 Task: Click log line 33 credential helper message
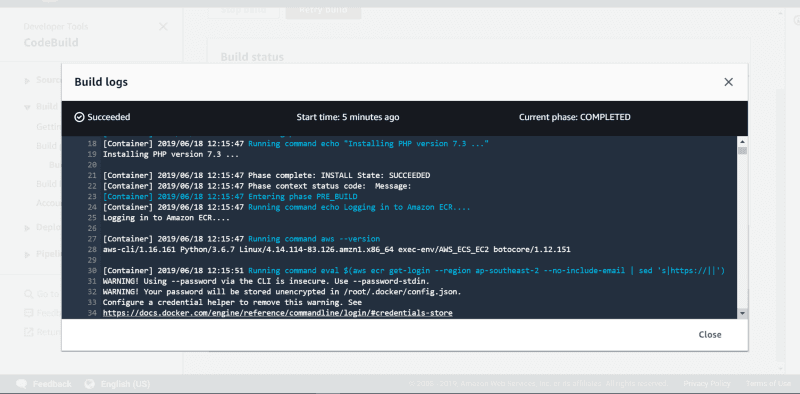[233, 302]
